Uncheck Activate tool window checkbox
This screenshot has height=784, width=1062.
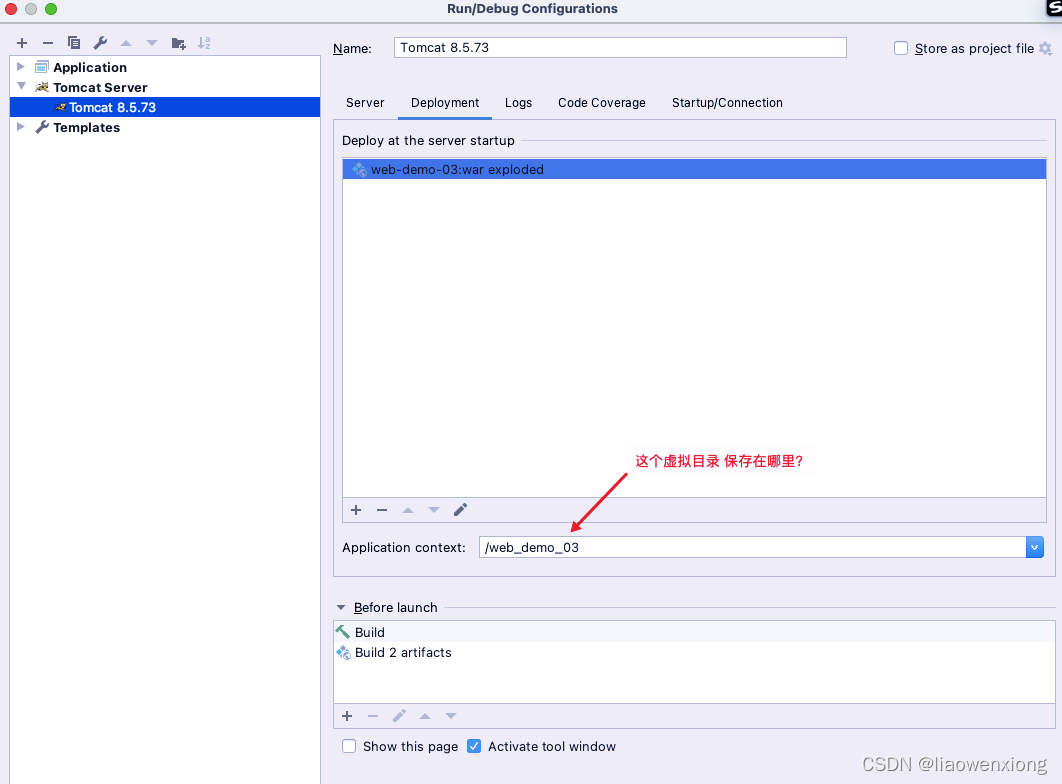coord(474,746)
